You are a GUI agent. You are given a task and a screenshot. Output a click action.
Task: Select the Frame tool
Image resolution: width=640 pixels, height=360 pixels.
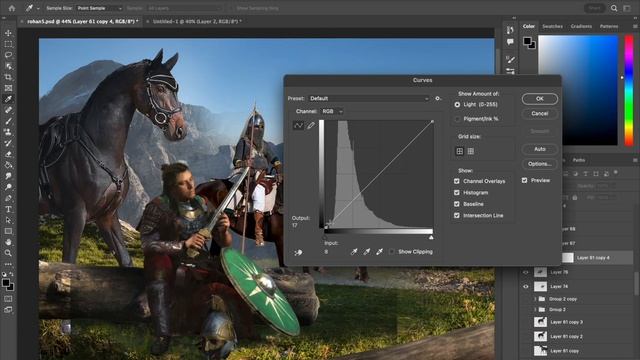(8, 88)
